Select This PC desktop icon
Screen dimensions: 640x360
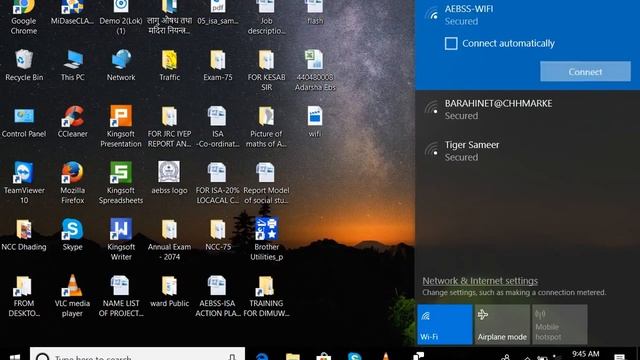coord(73,65)
